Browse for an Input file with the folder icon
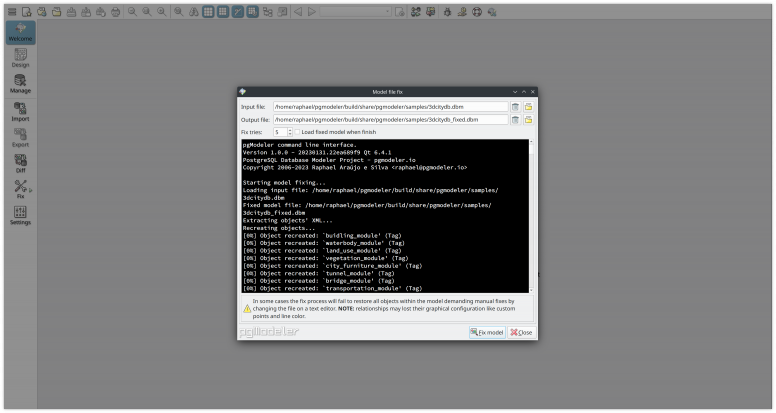This screenshot has height=413, width=776. coord(529,107)
